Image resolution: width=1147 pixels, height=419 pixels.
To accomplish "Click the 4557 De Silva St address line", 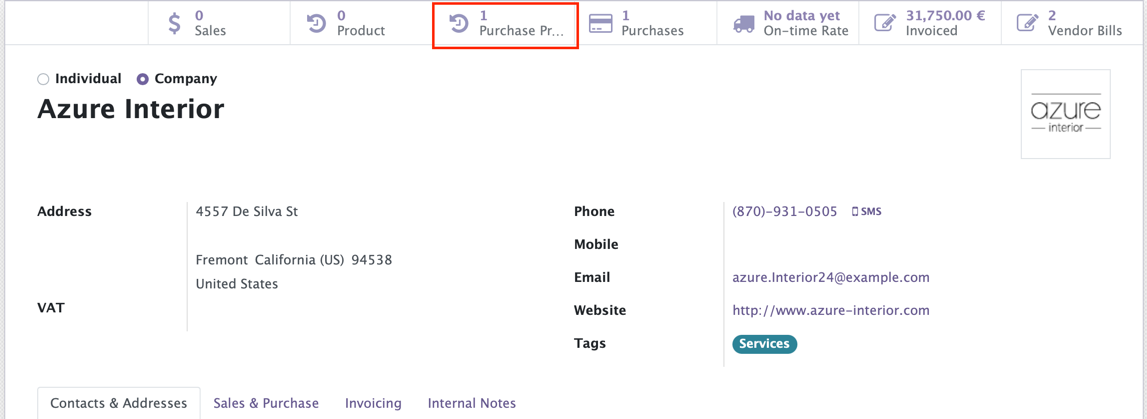I will coord(247,212).
